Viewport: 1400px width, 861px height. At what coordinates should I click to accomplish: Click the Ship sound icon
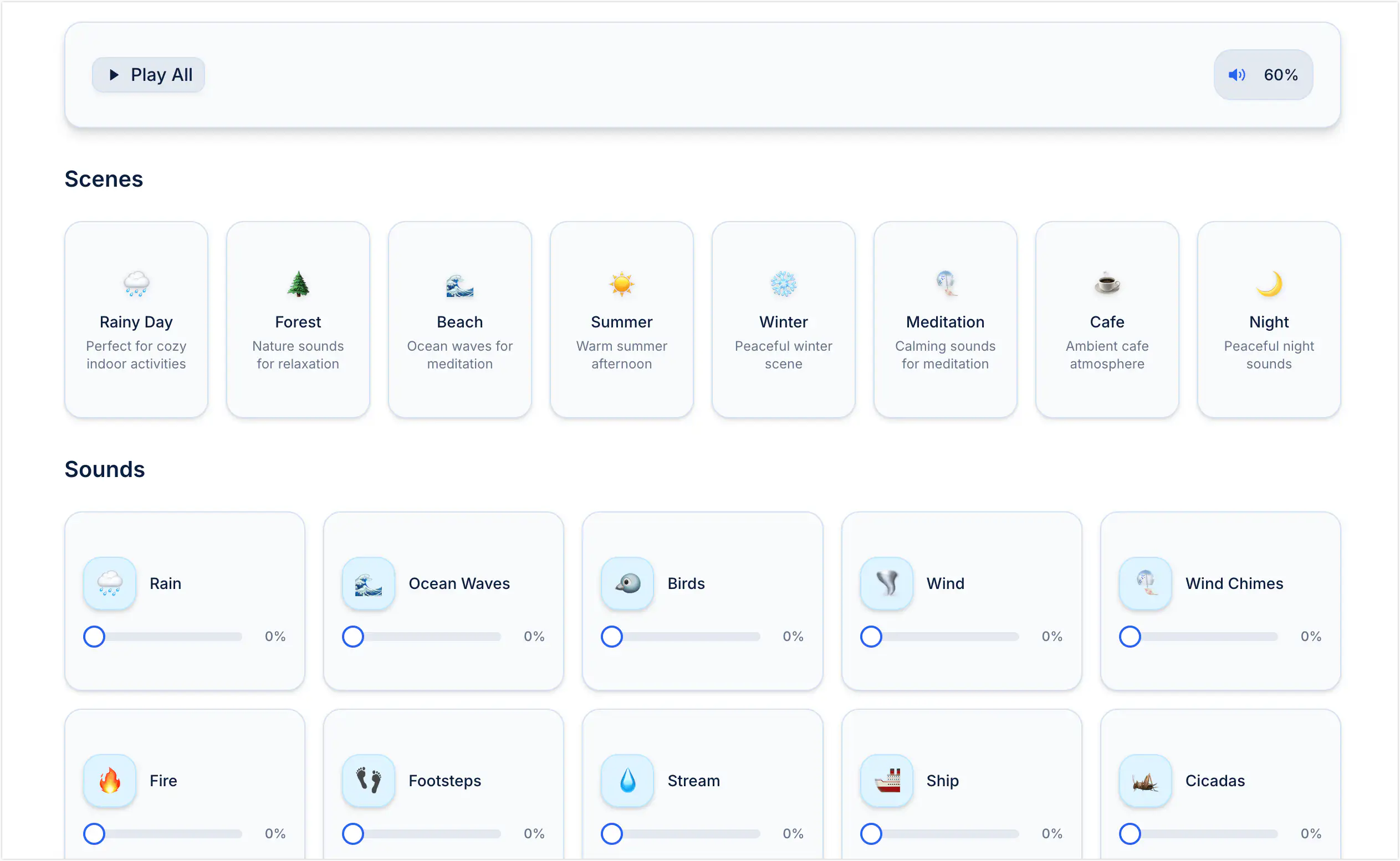tap(886, 780)
